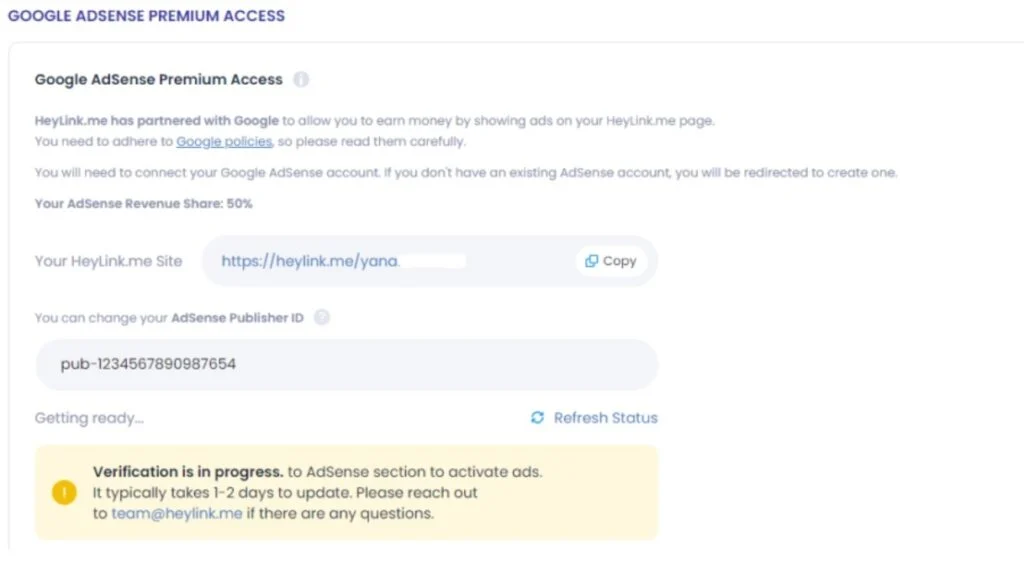Click the AdSense Revenue Share 50% line
Image resolution: width=1024 pixels, height=563 pixels.
144,204
